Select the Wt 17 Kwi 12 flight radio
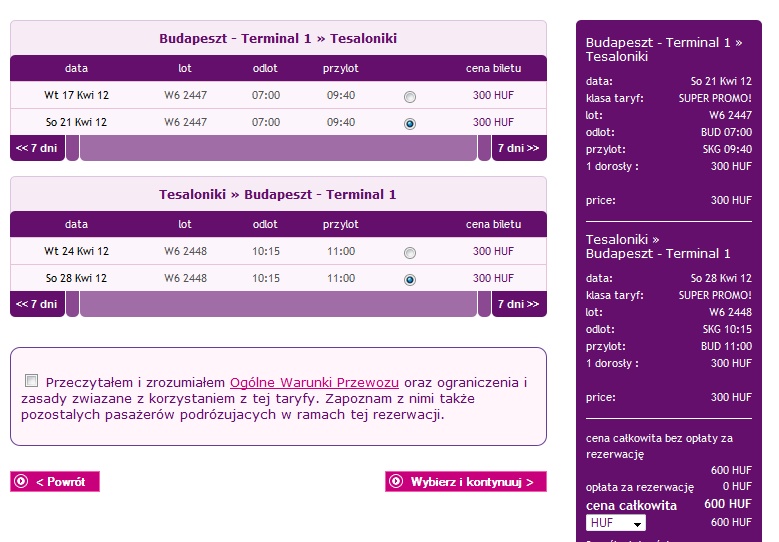The width and height of the screenshot is (779, 542). pyautogui.click(x=410, y=97)
